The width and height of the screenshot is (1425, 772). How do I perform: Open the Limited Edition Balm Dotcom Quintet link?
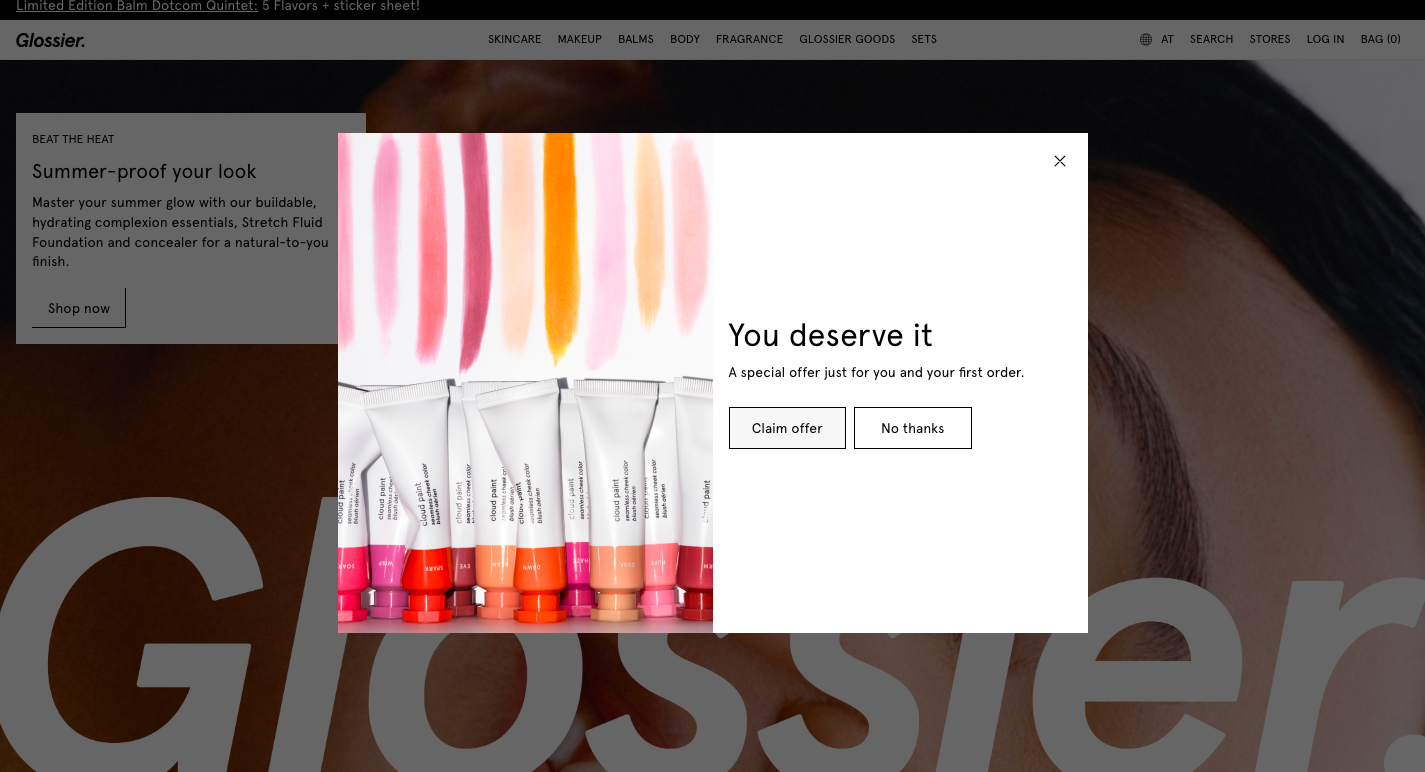[137, 7]
